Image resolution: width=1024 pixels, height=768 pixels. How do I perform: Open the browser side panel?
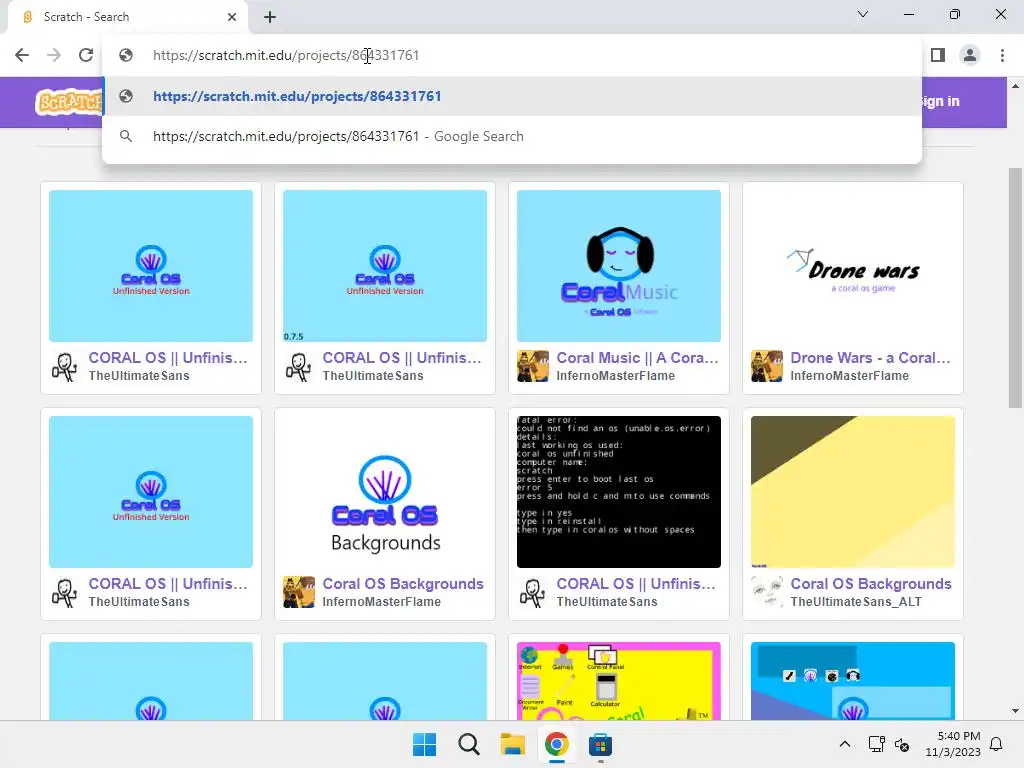[938, 55]
